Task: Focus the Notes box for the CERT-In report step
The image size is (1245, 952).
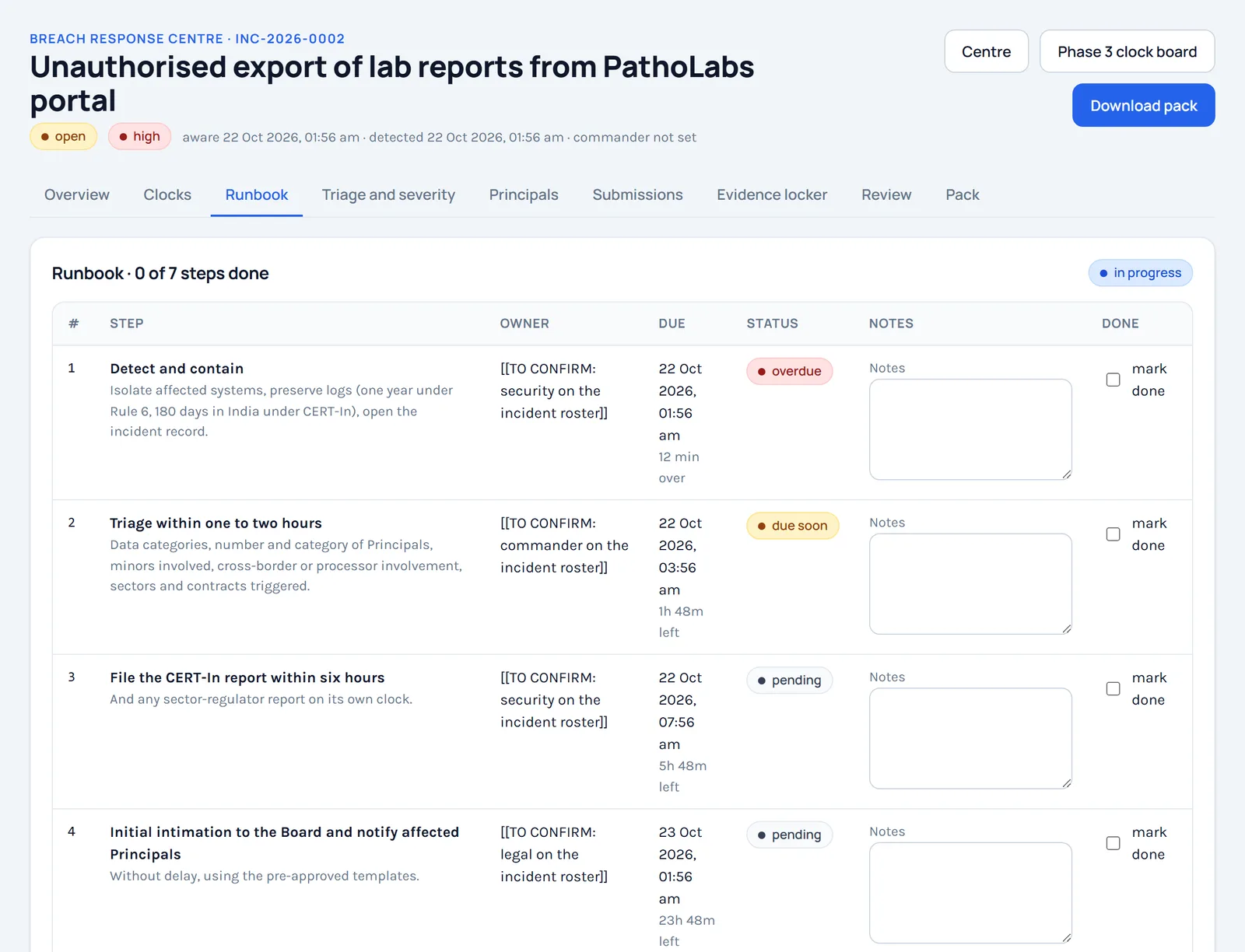Action: (x=970, y=738)
